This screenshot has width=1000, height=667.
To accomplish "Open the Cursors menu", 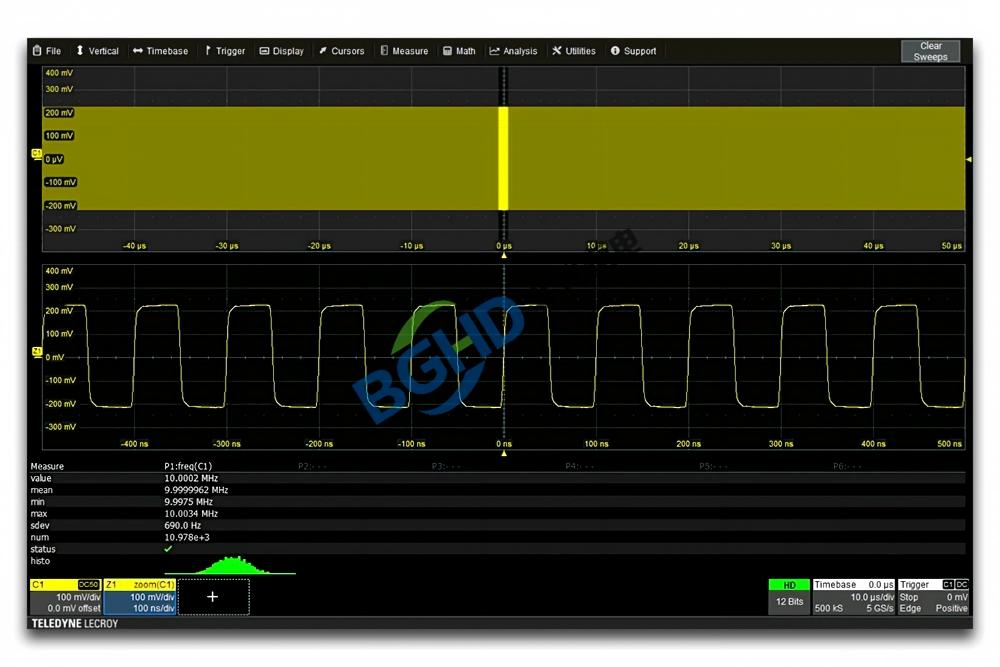I will 342,51.
